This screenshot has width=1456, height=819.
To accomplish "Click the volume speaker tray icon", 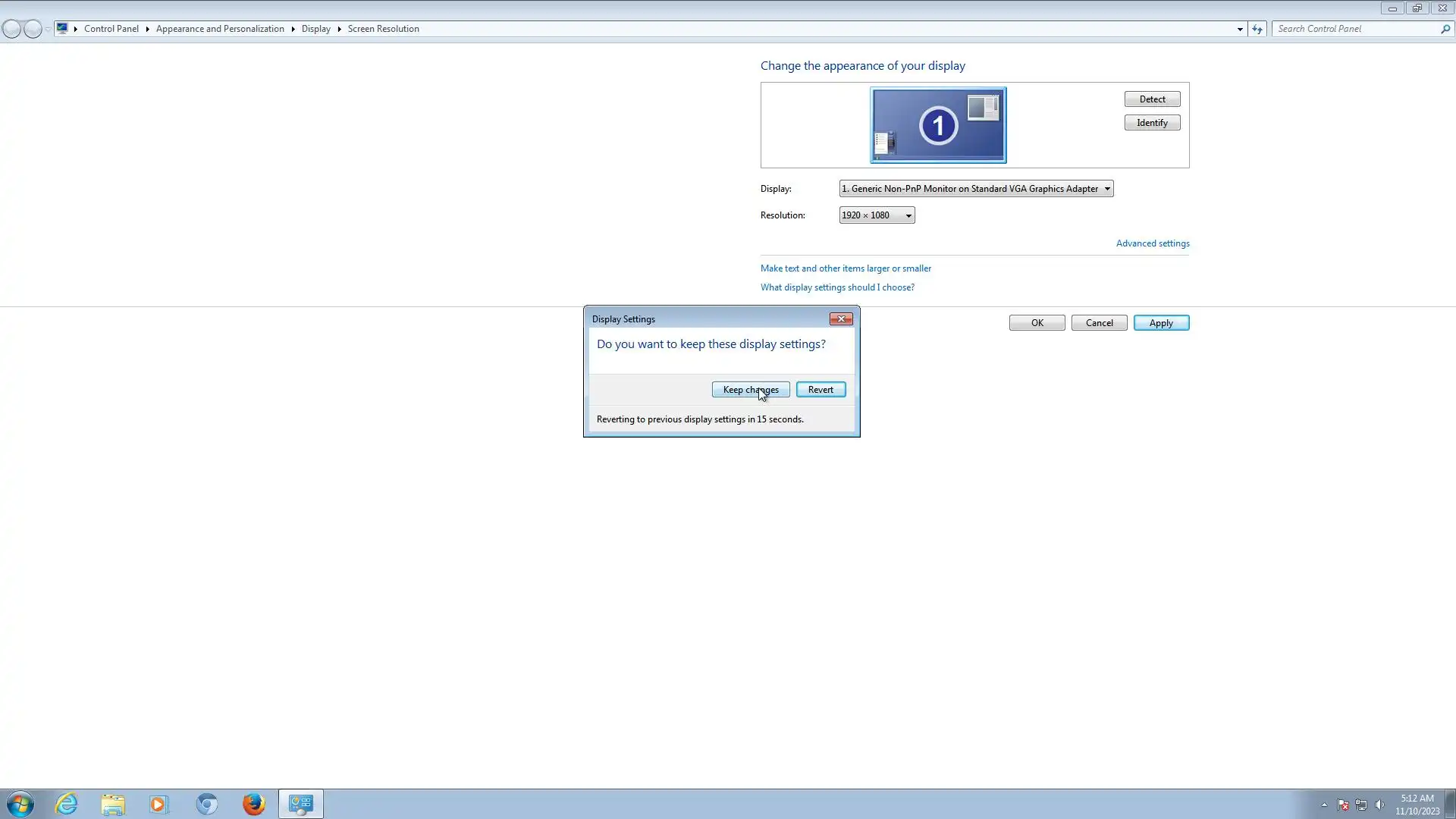I will 1379,805.
